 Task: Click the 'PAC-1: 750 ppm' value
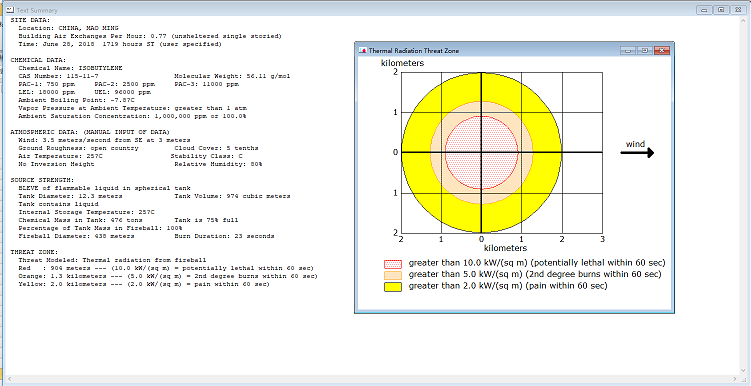click(x=46, y=84)
